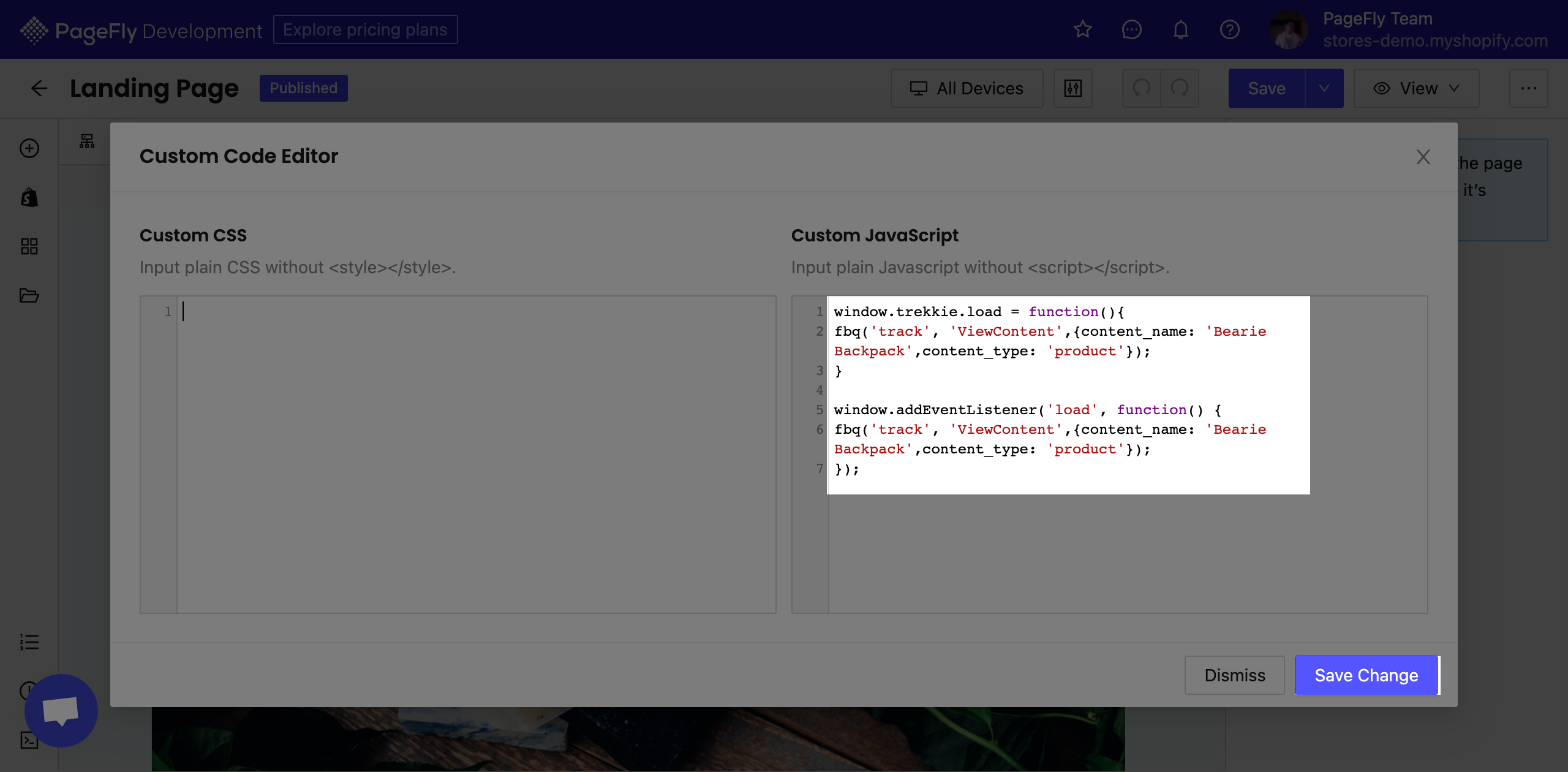Click Explore pricing plans button

click(x=365, y=29)
